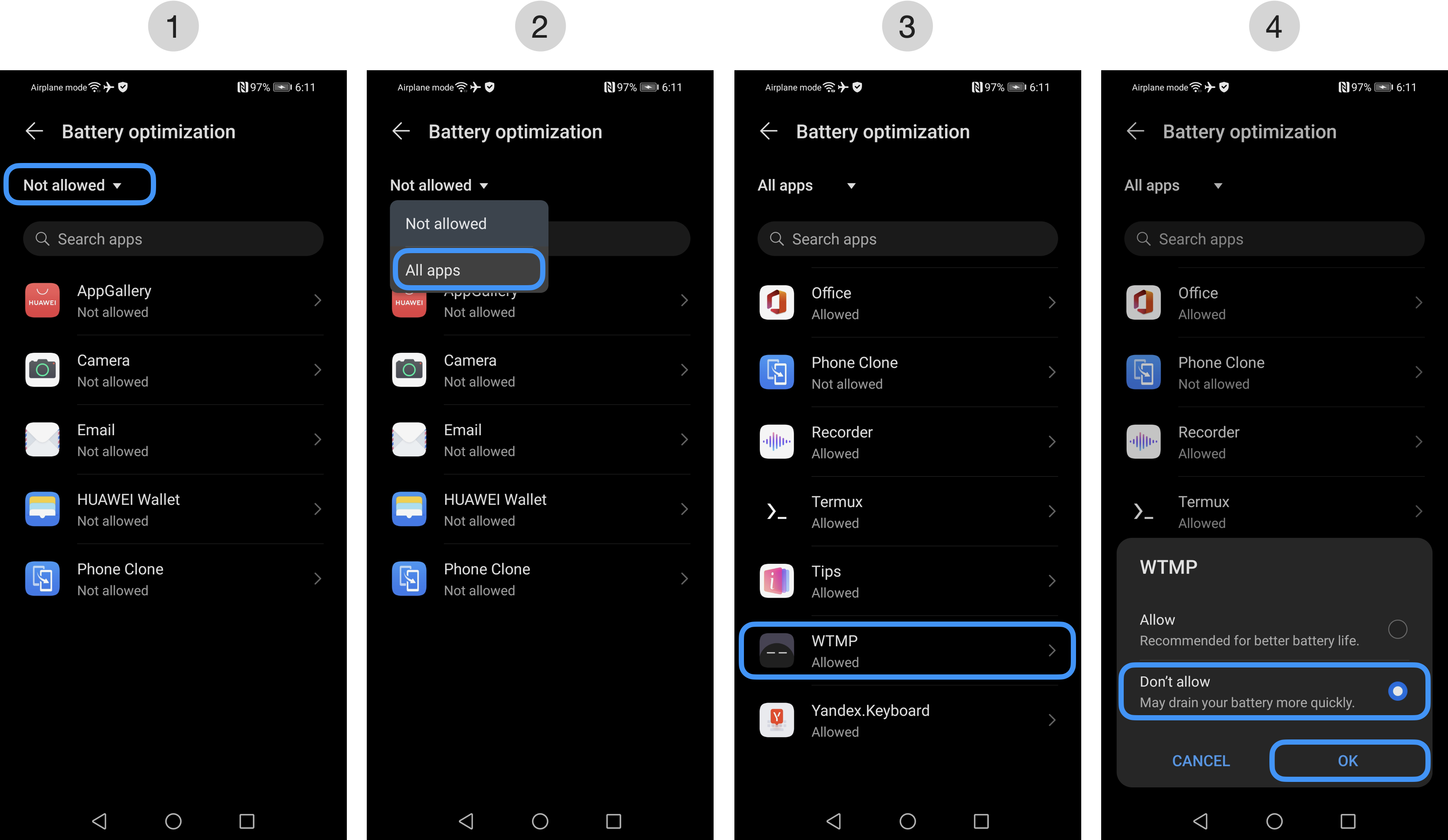Image resolution: width=1448 pixels, height=840 pixels.
Task: Tap CANCEL to dismiss WTMP dialog
Action: click(1200, 760)
